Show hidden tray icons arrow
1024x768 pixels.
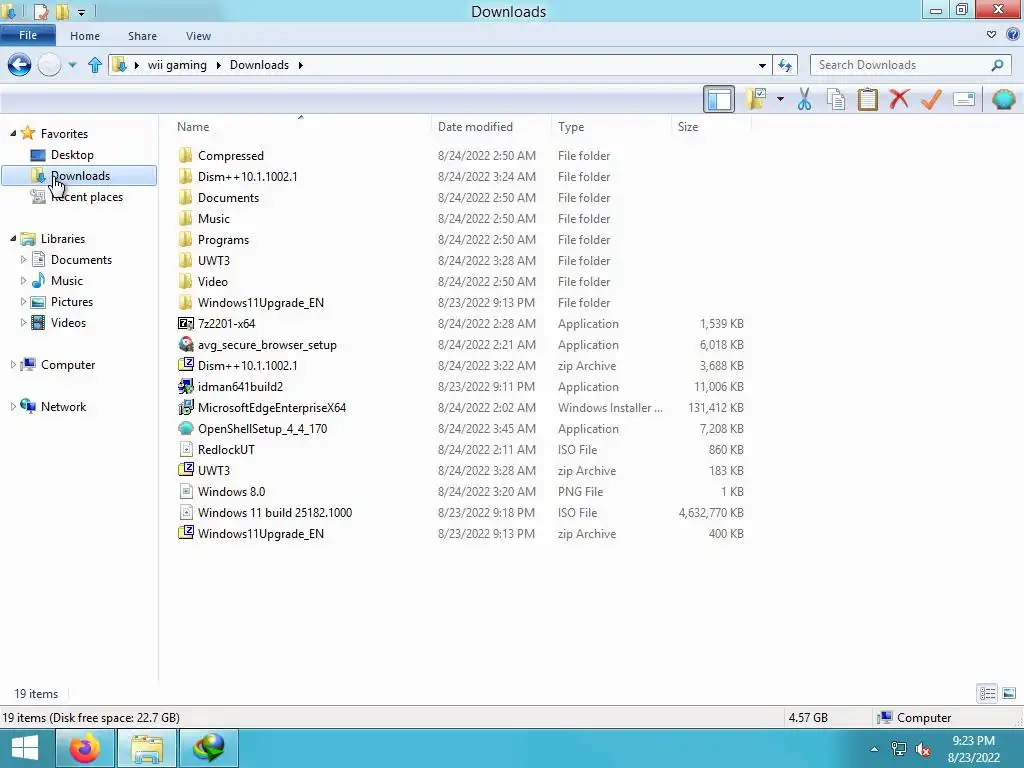[874, 749]
